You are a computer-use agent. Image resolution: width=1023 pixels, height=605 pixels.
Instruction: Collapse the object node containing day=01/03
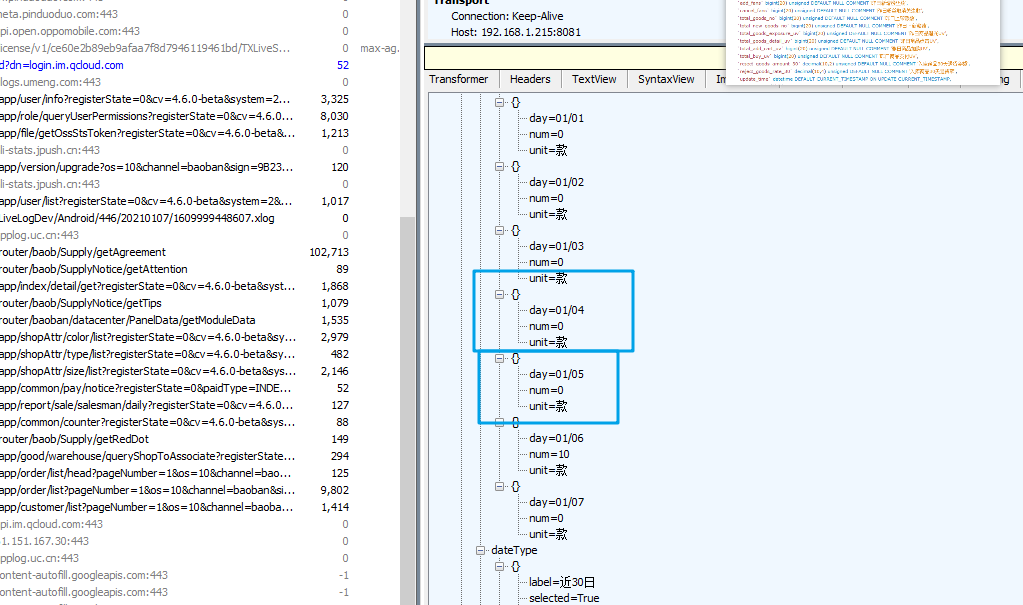[x=500, y=230]
